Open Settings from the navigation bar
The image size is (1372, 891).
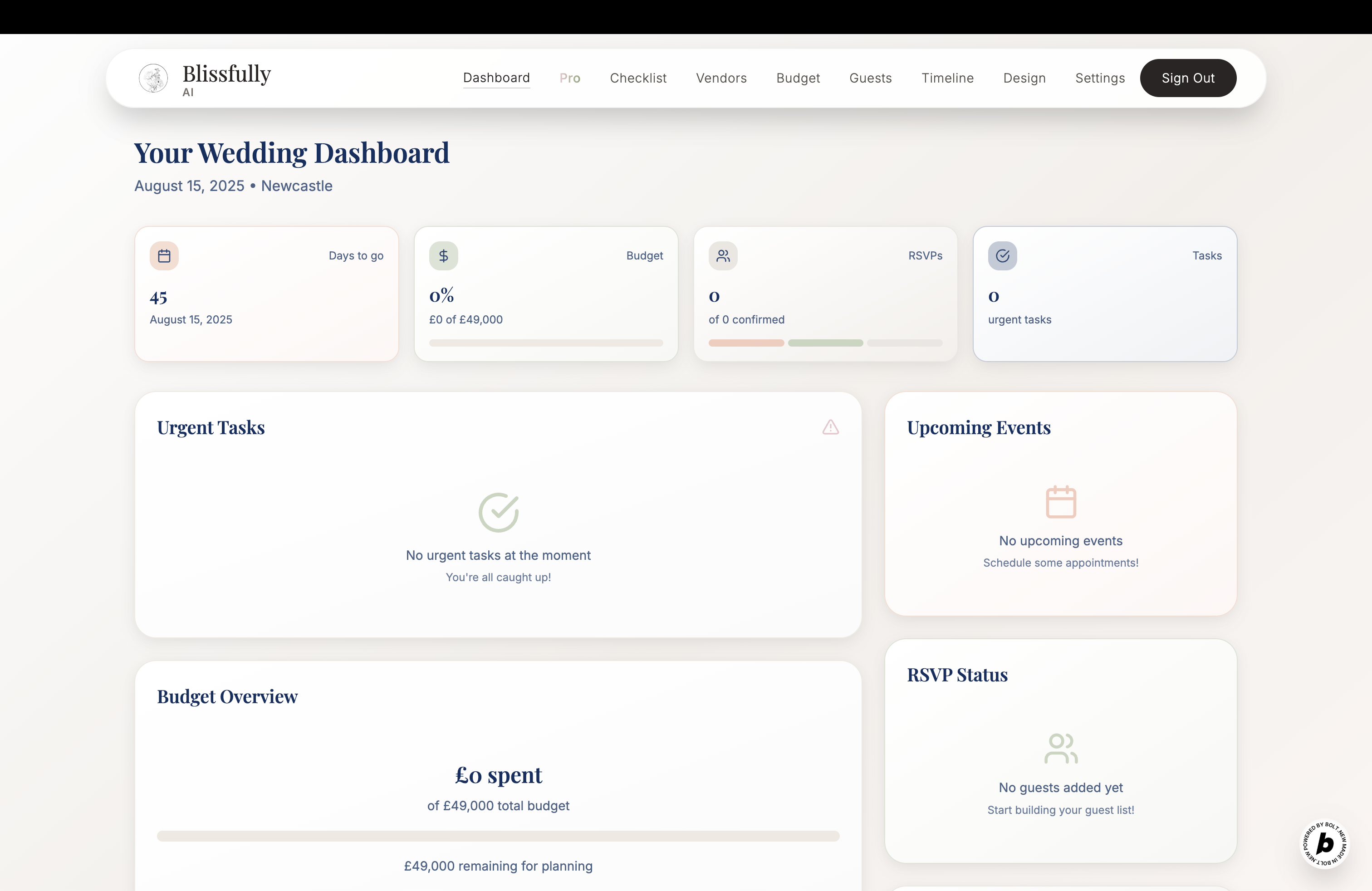(1100, 78)
